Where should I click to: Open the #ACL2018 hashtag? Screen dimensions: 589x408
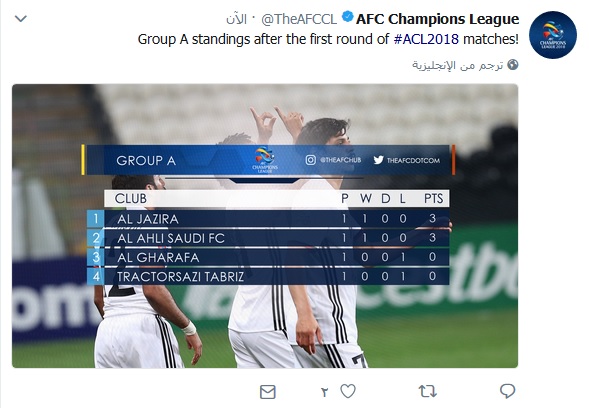click(426, 39)
